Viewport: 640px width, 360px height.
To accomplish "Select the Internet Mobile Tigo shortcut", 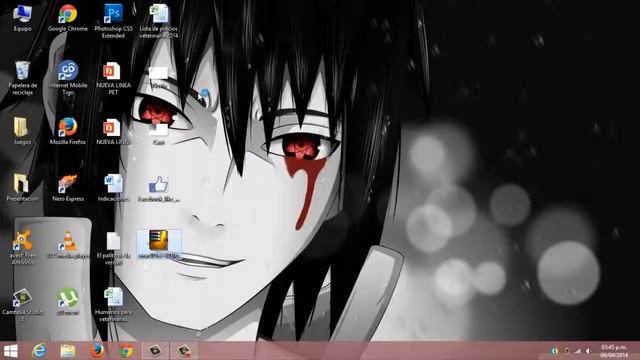I will pyautogui.click(x=68, y=78).
